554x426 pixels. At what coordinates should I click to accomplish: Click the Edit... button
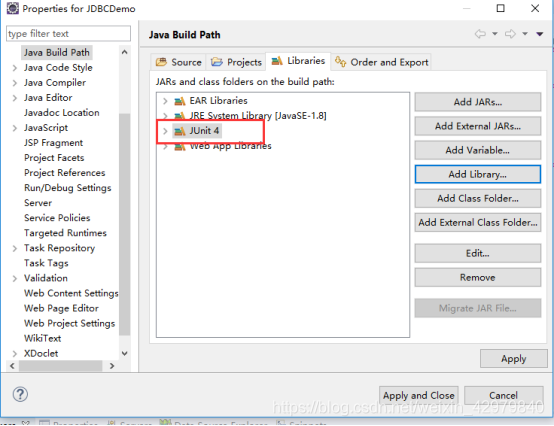point(478,253)
